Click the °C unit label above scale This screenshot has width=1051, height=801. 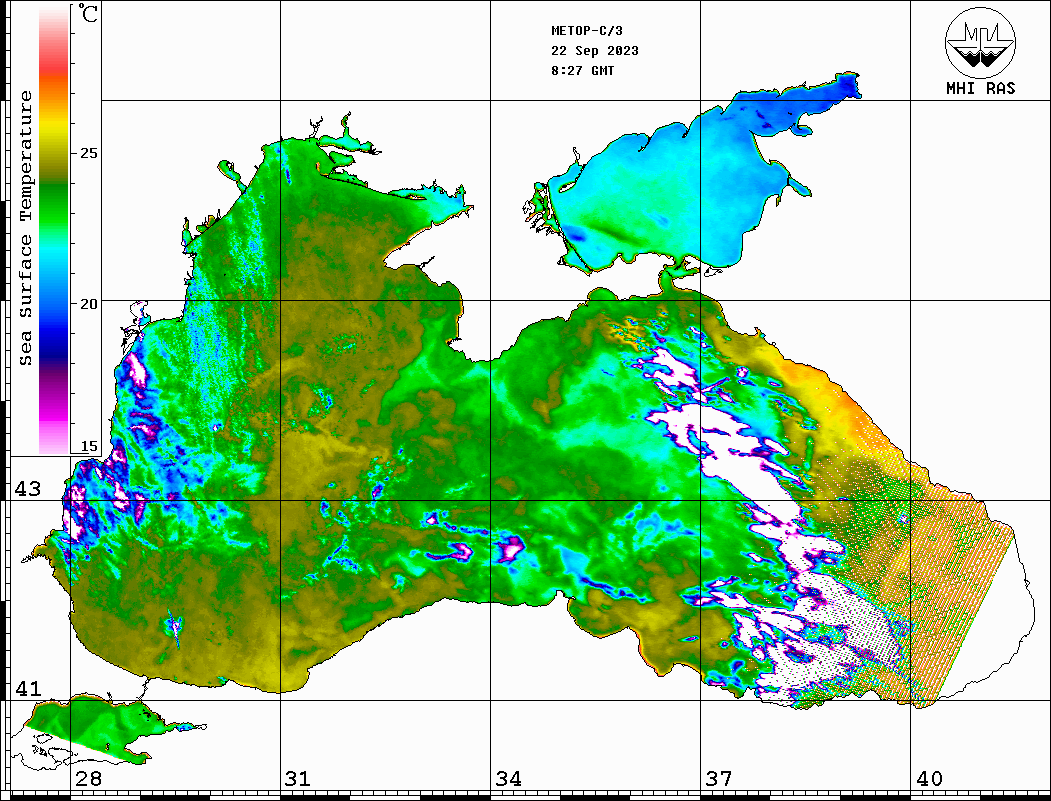click(x=89, y=15)
